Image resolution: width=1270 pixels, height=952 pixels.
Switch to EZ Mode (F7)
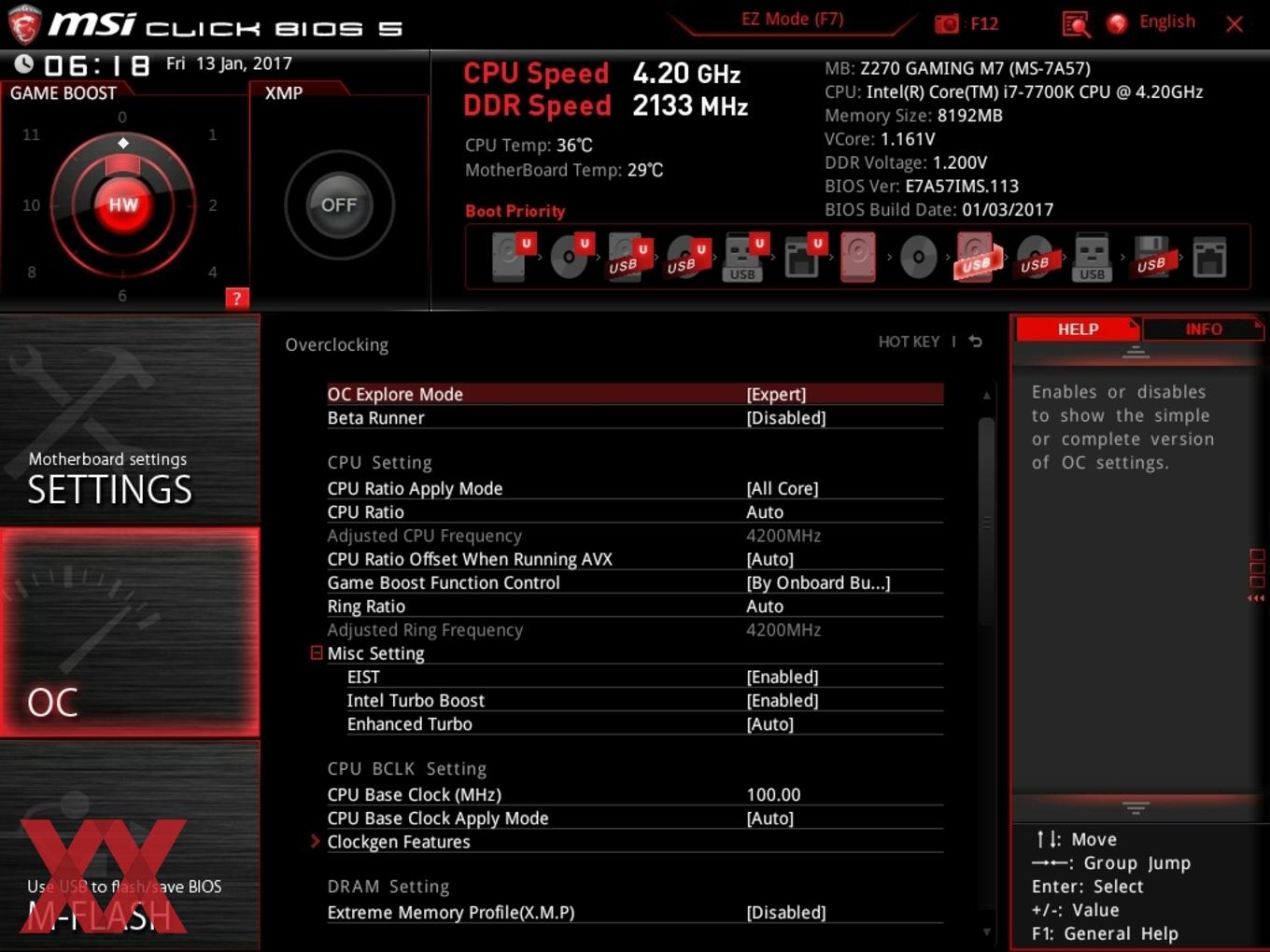click(792, 19)
